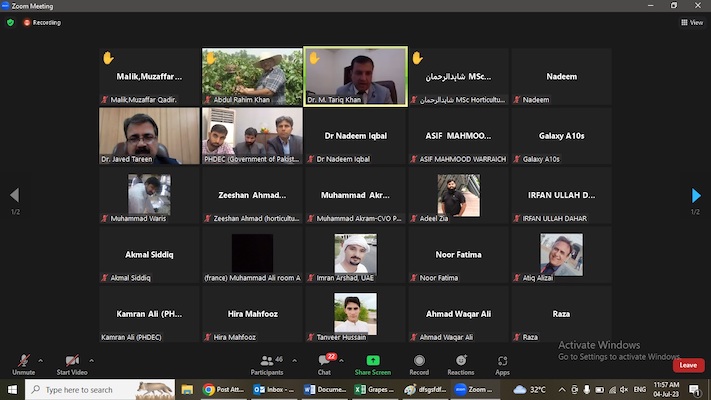Open the Reactions menu
Image resolution: width=711 pixels, height=400 pixels.
tap(461, 361)
